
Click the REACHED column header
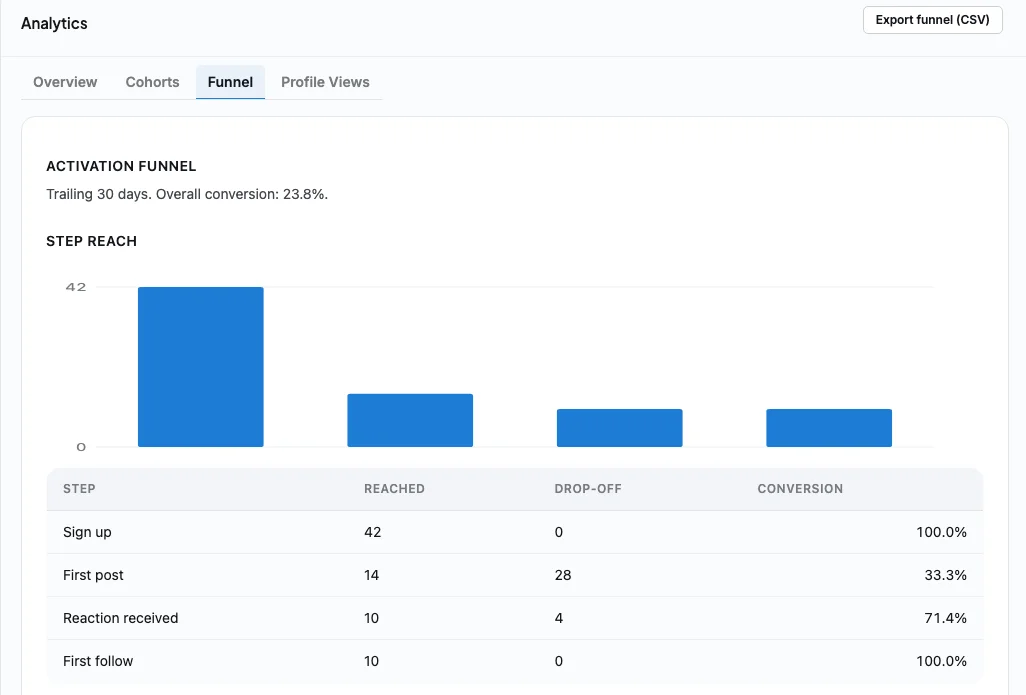tap(395, 489)
